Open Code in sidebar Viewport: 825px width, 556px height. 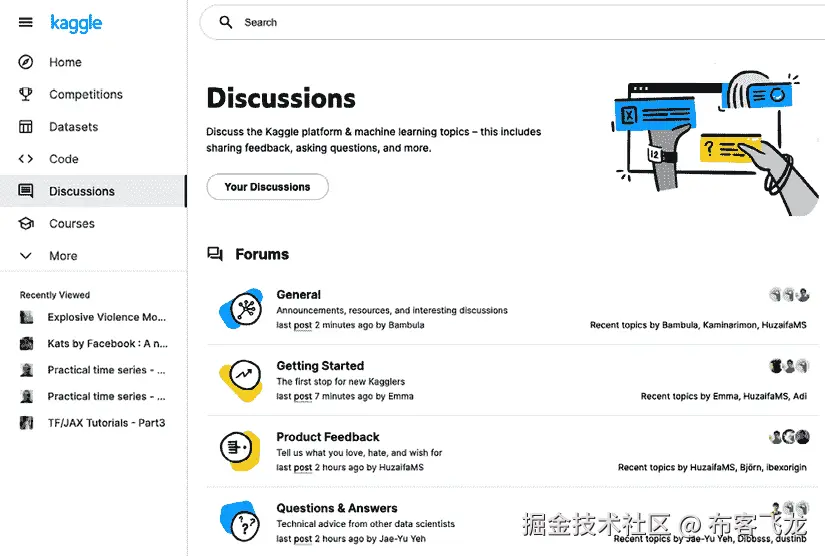64,159
